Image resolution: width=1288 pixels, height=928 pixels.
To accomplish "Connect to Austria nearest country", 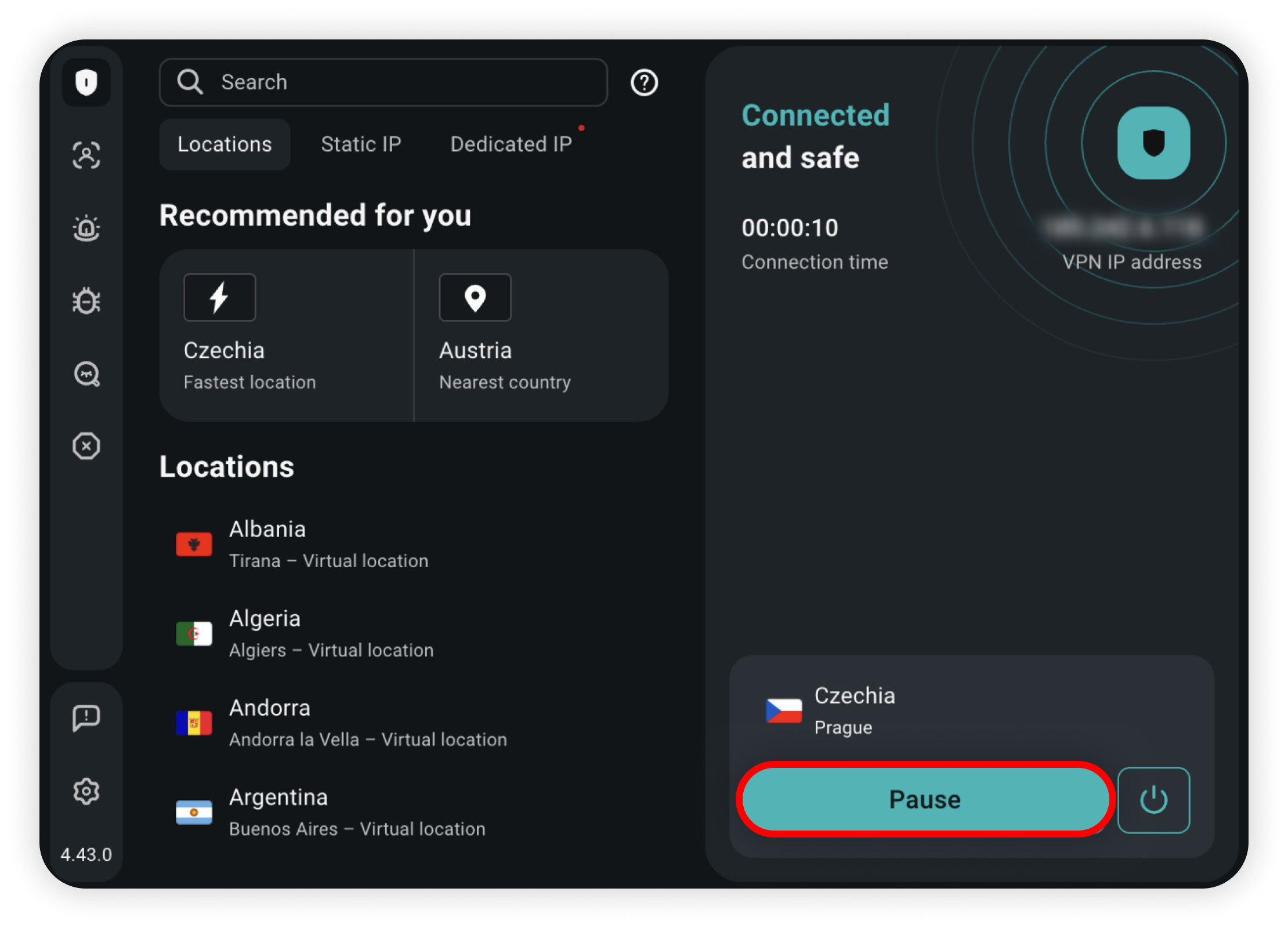I will click(x=541, y=335).
